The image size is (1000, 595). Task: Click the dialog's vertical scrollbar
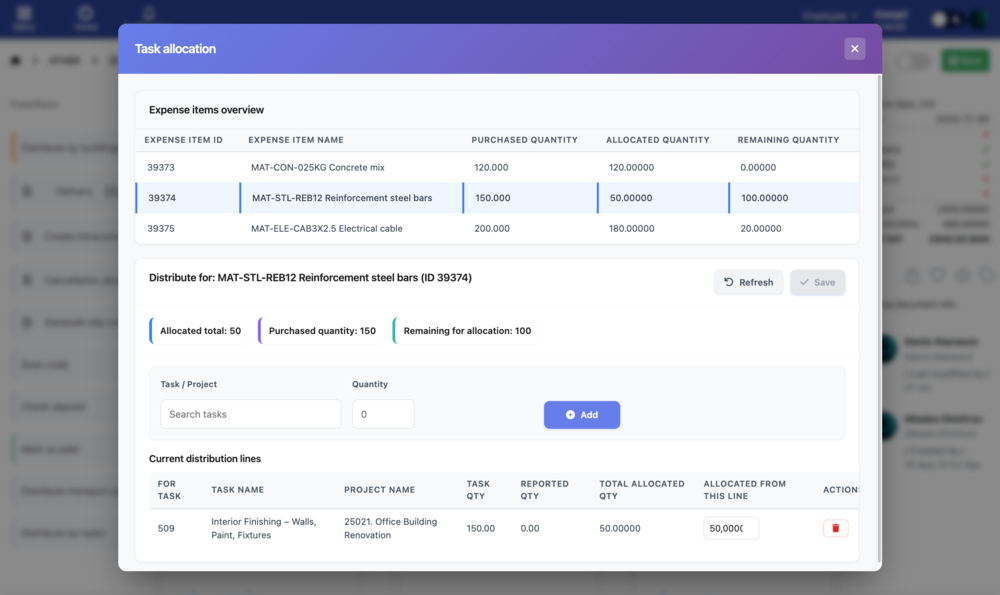click(x=878, y=320)
